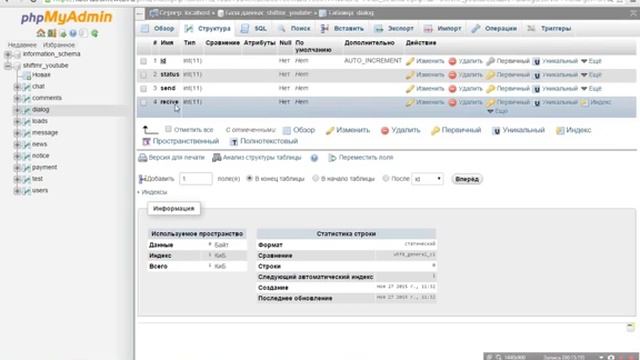Click the fulltext index icon below table
This screenshot has width=640, height=360.
point(233,142)
